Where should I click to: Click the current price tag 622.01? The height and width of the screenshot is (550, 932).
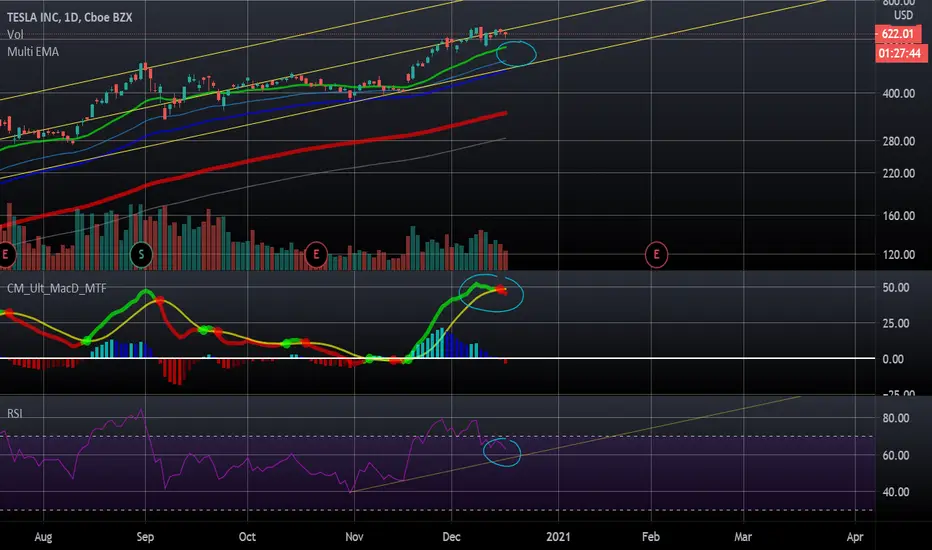(898, 34)
